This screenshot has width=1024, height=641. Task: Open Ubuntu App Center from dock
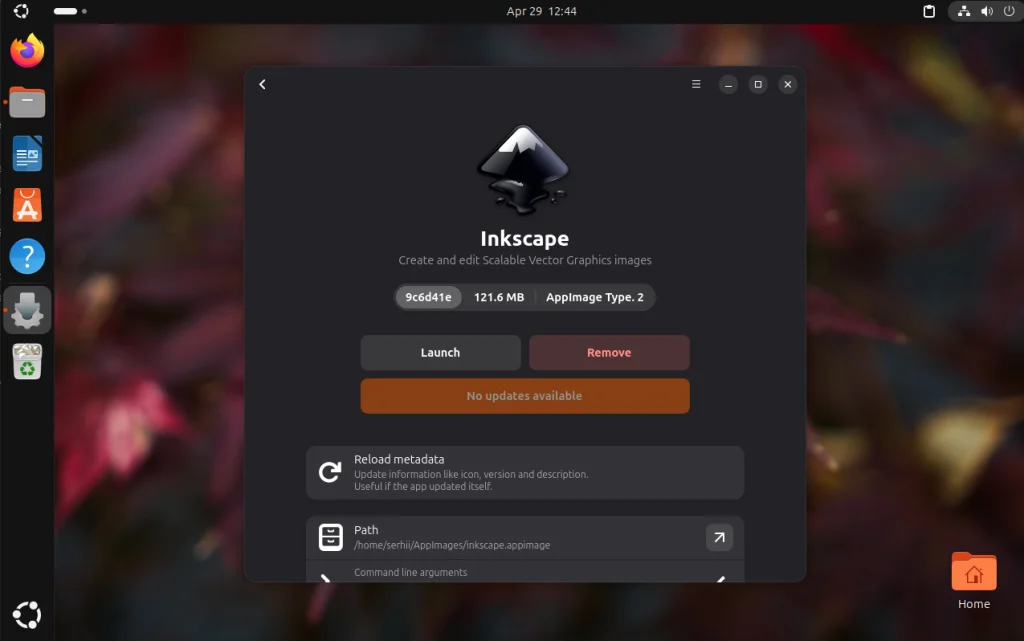[x=27, y=205]
